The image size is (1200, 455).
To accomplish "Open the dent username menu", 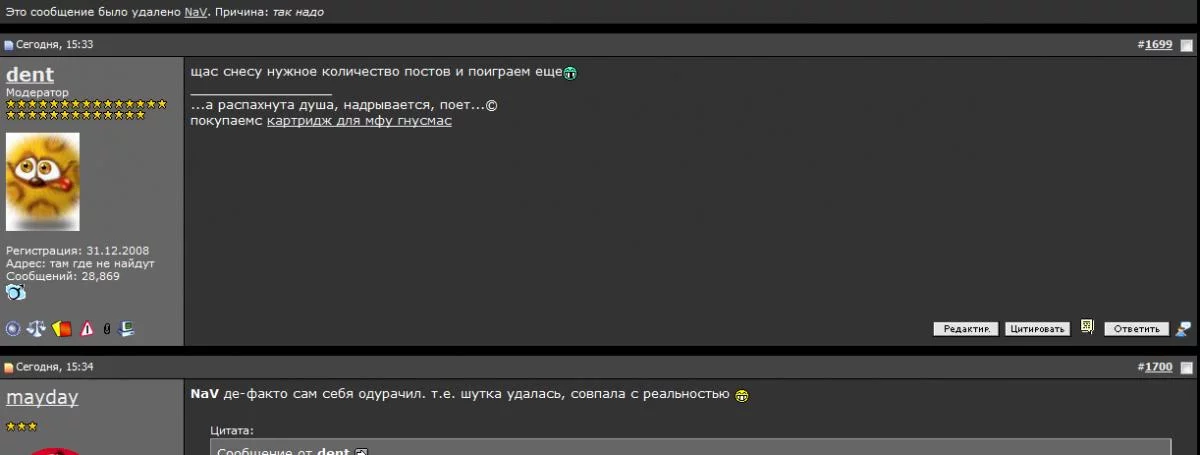I will [x=30, y=75].
